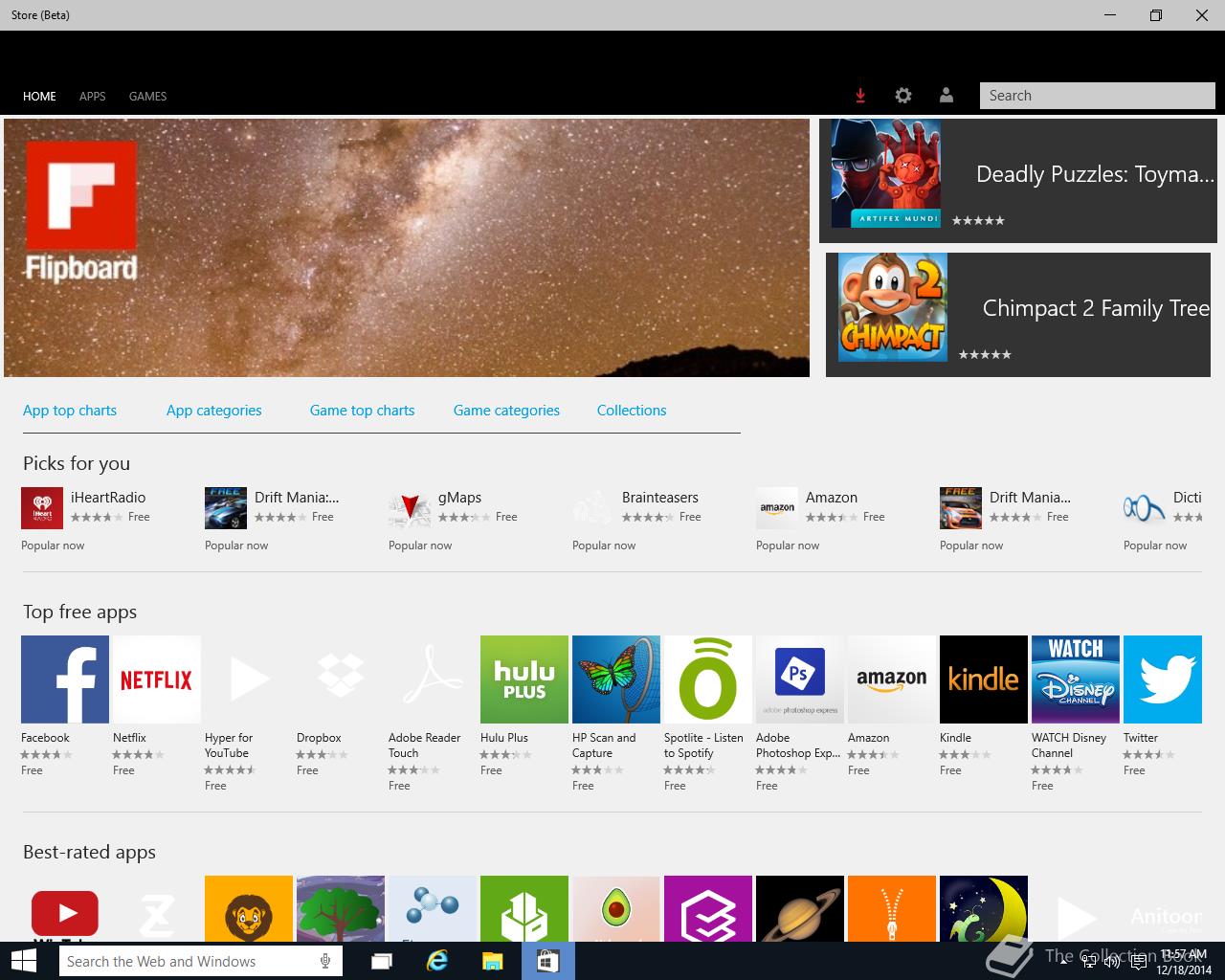Open the Flipboard featured banner

click(407, 248)
